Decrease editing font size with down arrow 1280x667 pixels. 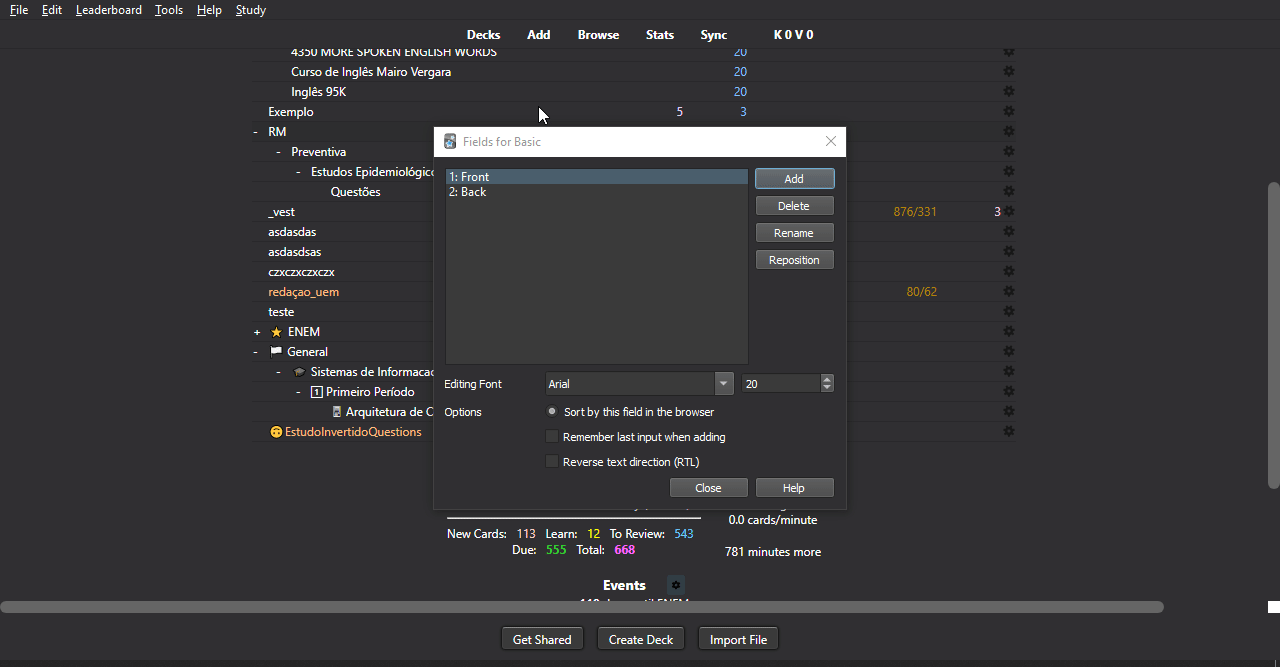point(827,389)
